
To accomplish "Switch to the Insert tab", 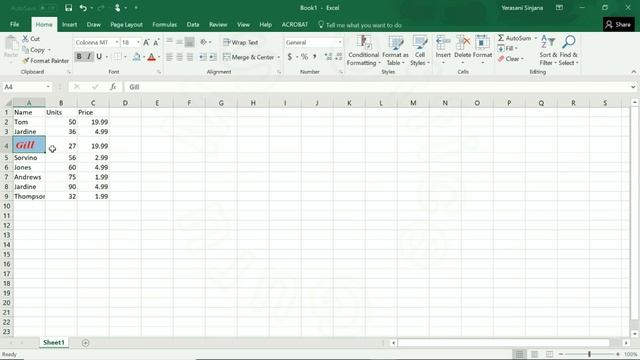I will pos(69,24).
